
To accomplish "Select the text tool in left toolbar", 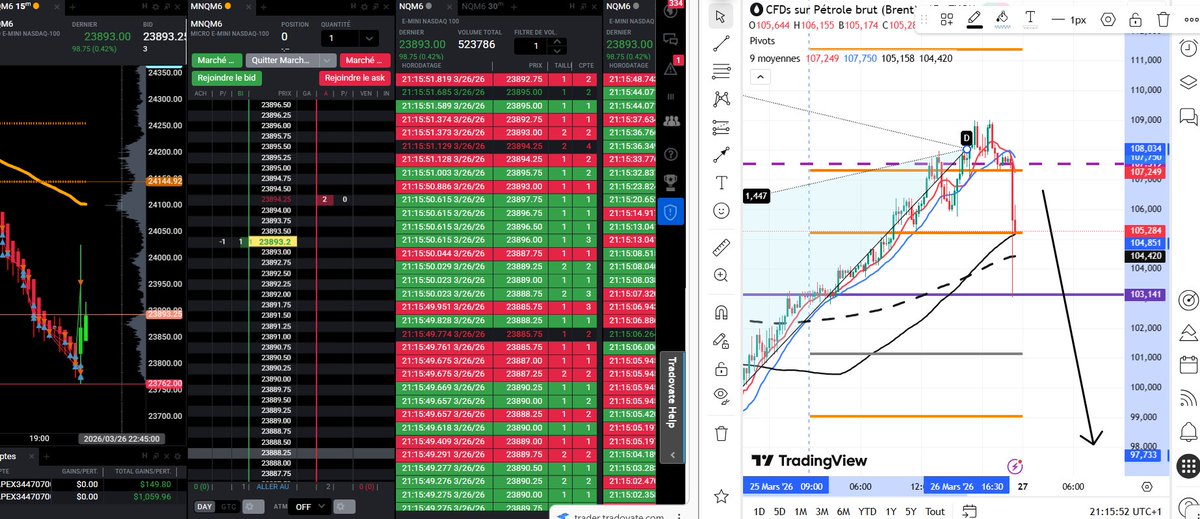I will tap(721, 183).
